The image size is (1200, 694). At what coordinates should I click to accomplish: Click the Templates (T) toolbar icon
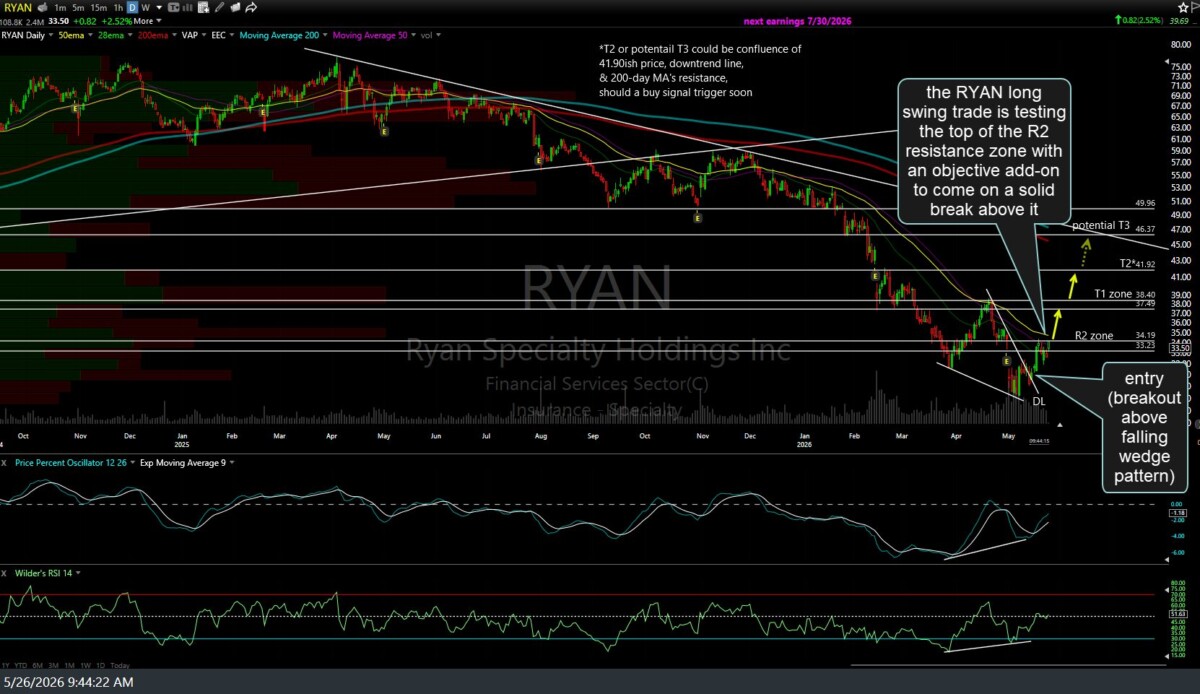tap(174, 7)
